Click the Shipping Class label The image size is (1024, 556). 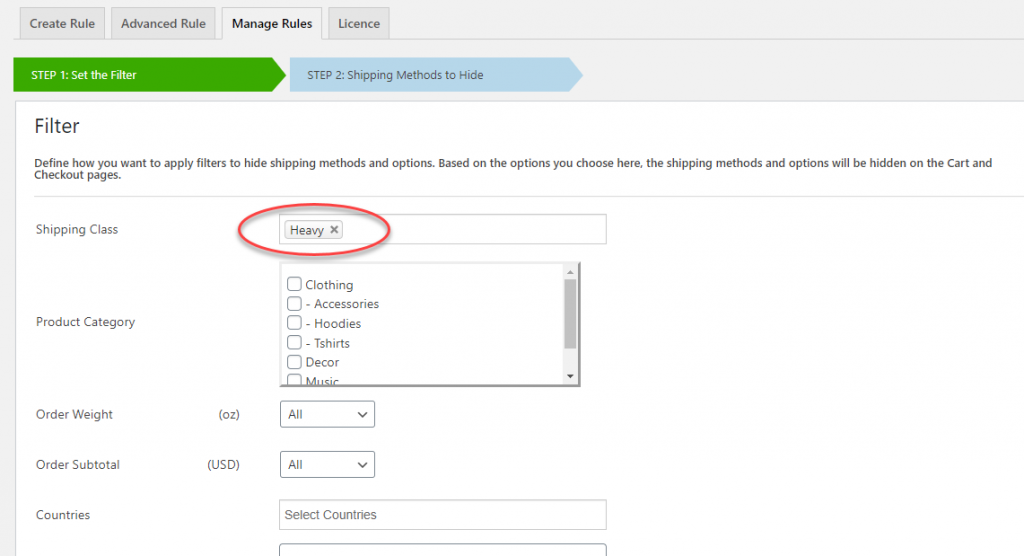point(77,229)
